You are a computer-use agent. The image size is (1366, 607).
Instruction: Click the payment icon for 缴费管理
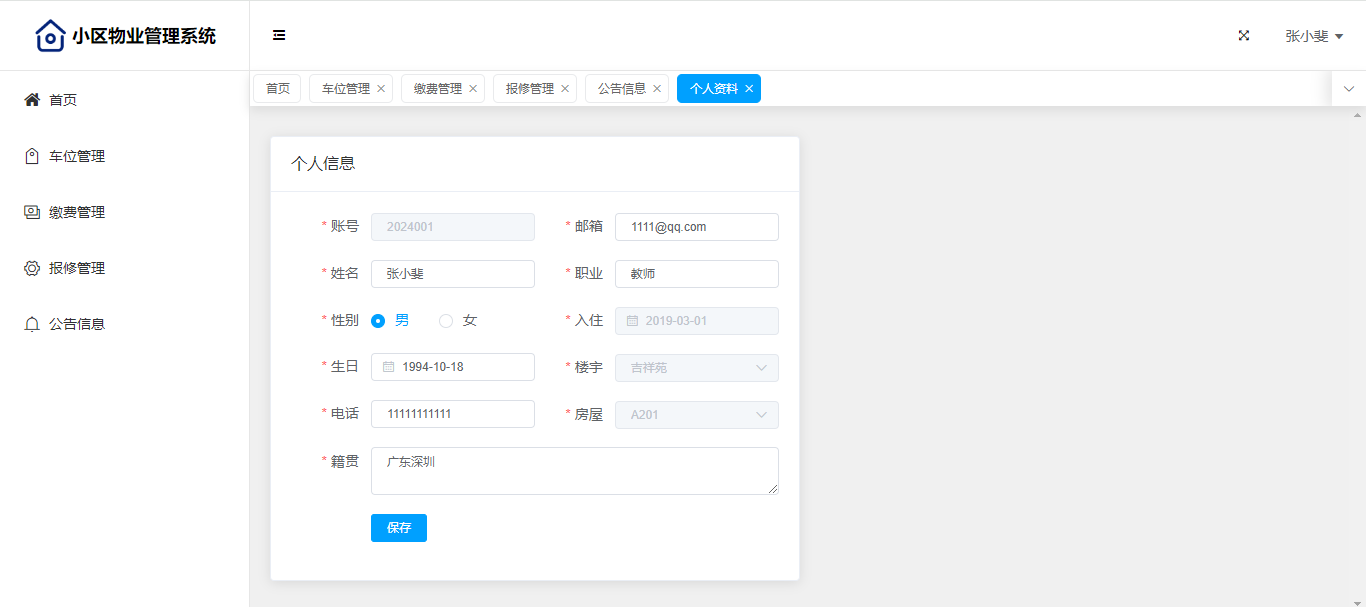32,212
